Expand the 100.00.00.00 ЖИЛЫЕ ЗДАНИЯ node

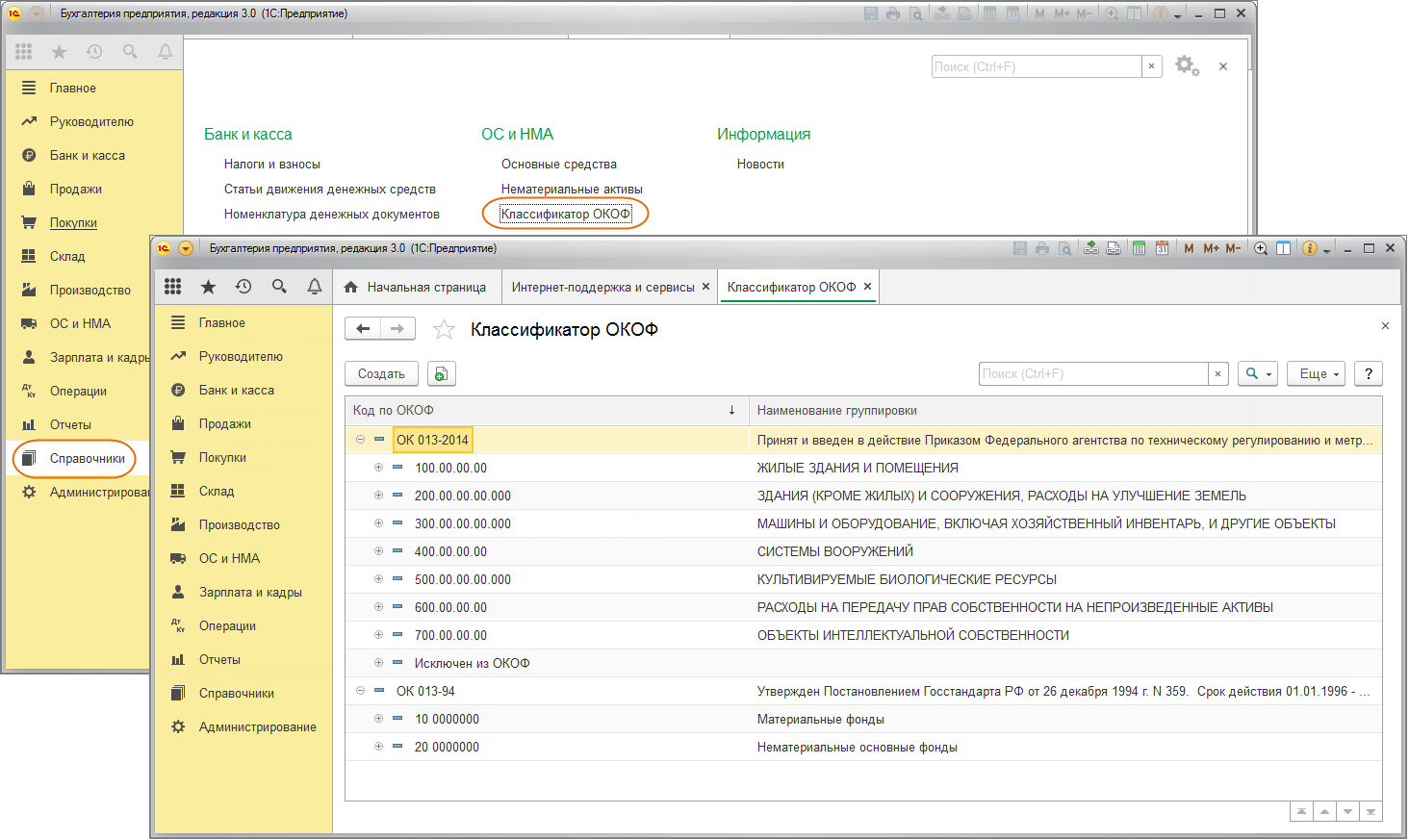pos(378,468)
